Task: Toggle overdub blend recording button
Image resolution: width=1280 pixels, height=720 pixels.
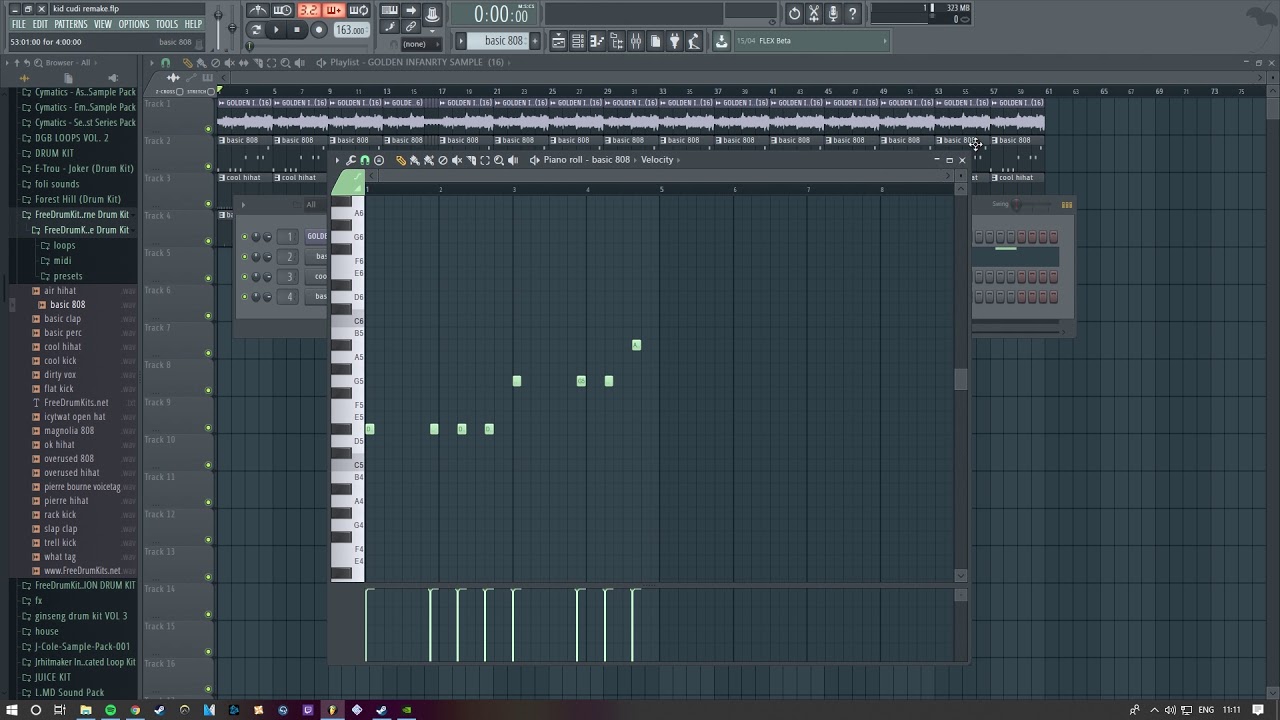Action: tap(333, 10)
